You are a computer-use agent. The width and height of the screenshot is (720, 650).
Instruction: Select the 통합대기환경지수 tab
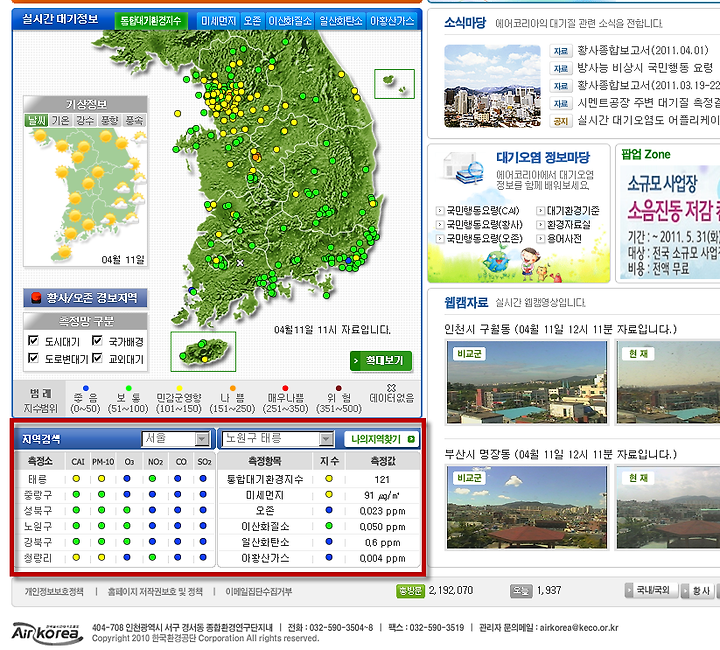151,21
